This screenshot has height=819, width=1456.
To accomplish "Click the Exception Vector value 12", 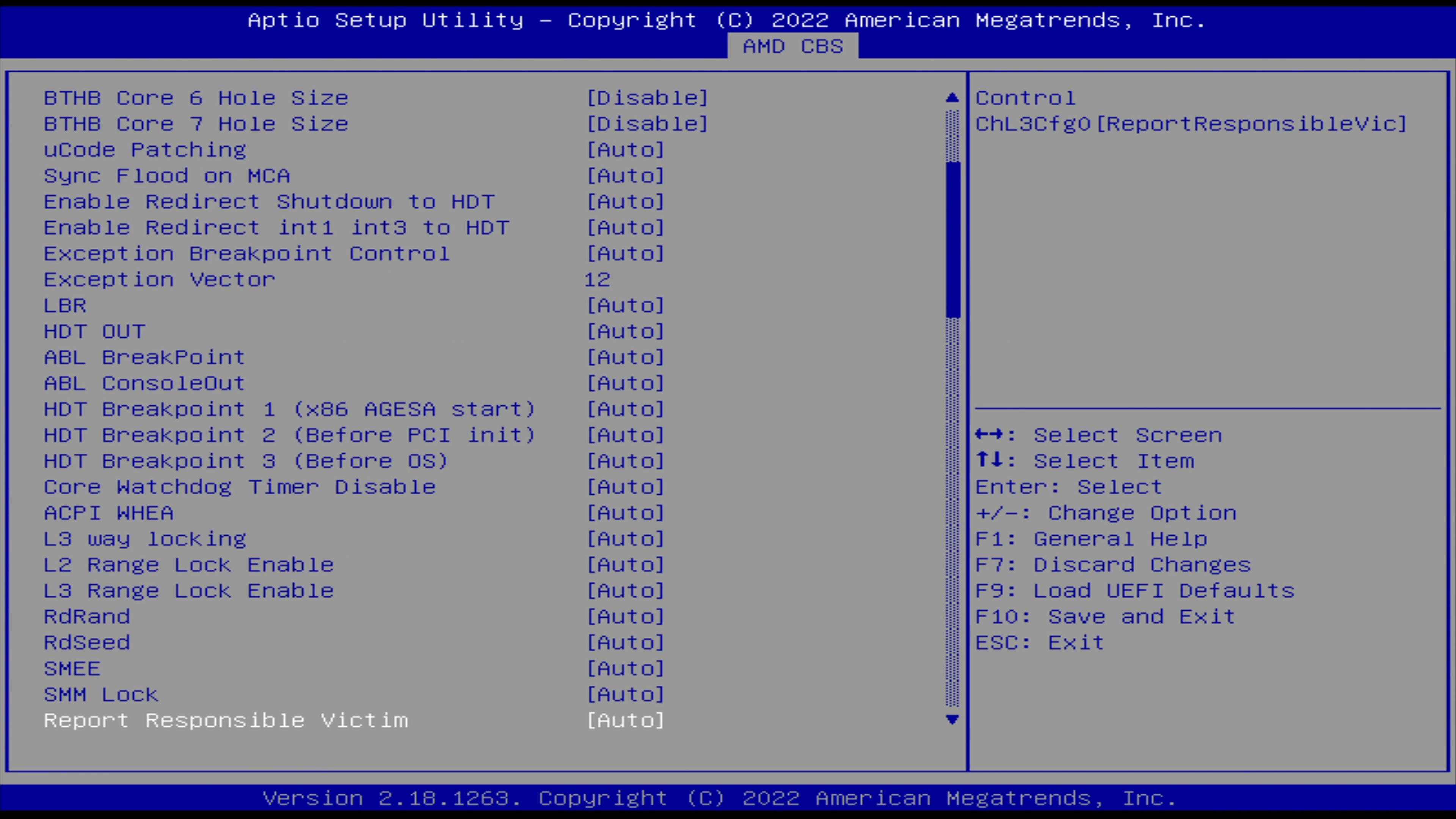I will point(598,280).
